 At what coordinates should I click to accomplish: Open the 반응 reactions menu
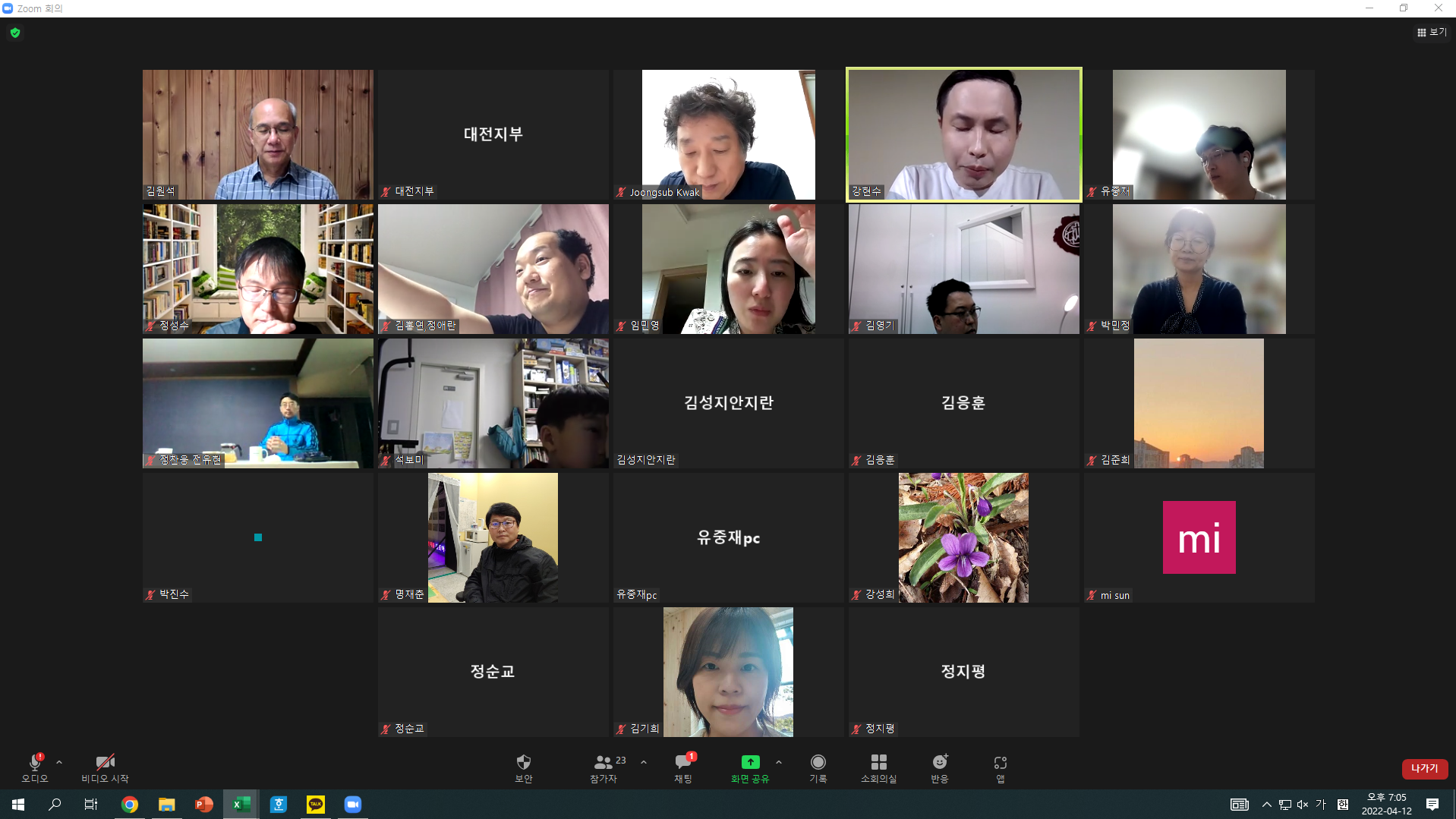pyautogui.click(x=940, y=767)
